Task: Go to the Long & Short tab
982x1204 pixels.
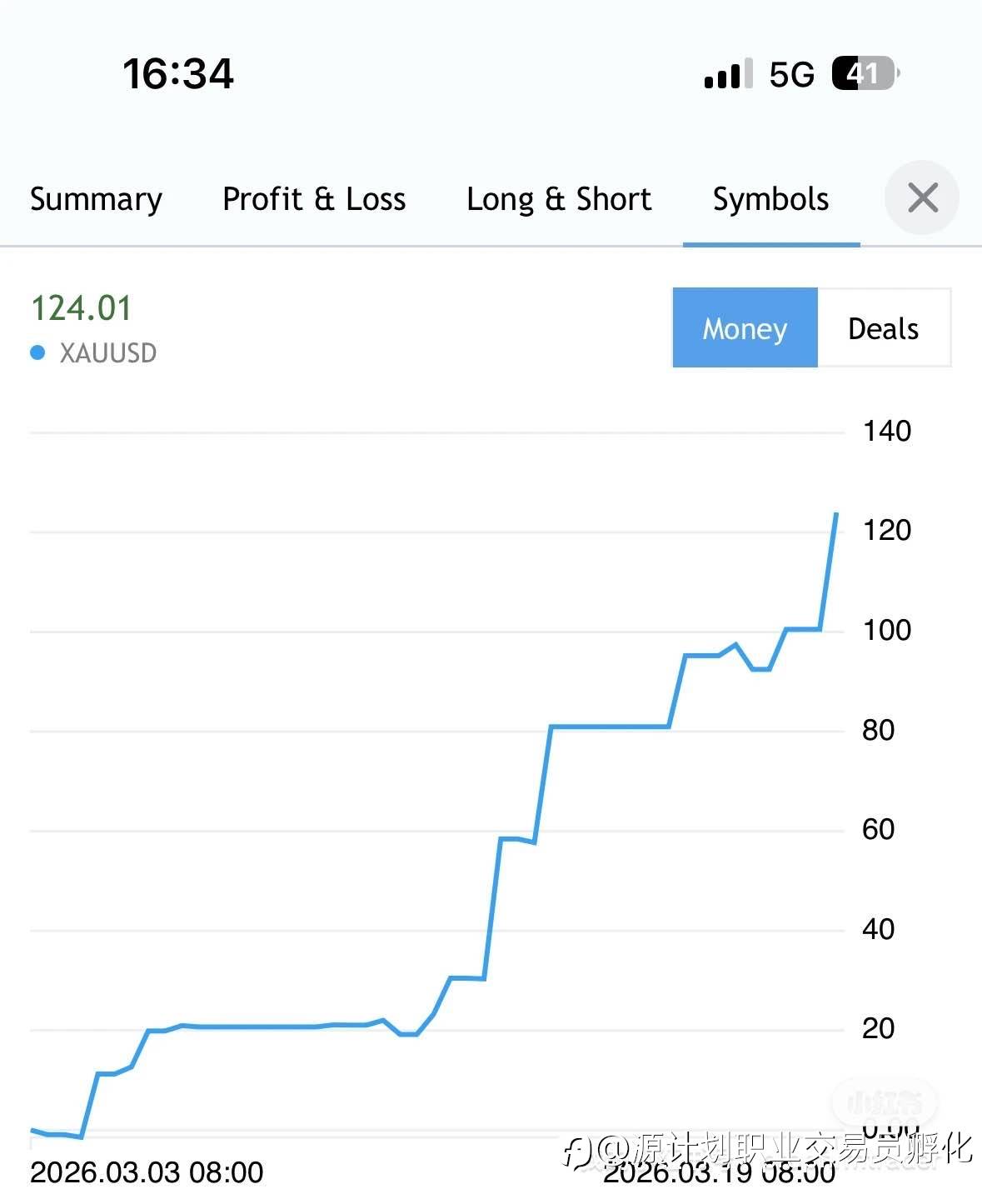Action: [x=559, y=199]
